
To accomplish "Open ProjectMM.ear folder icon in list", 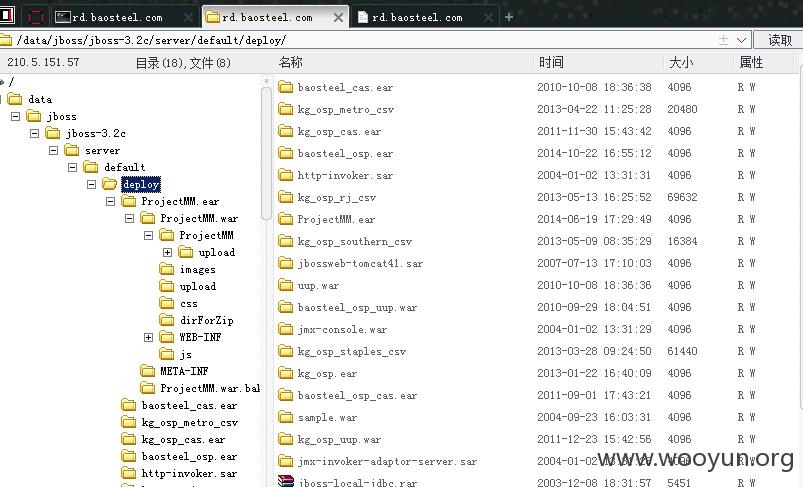I will tap(285, 219).
